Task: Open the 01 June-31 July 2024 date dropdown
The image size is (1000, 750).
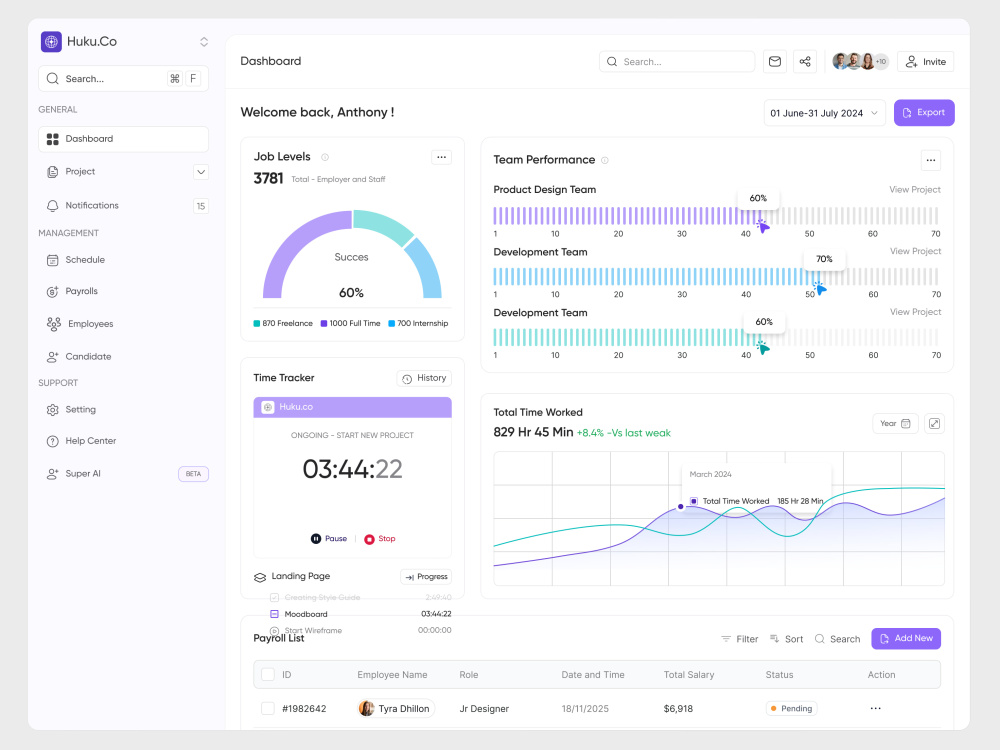Action: click(824, 113)
